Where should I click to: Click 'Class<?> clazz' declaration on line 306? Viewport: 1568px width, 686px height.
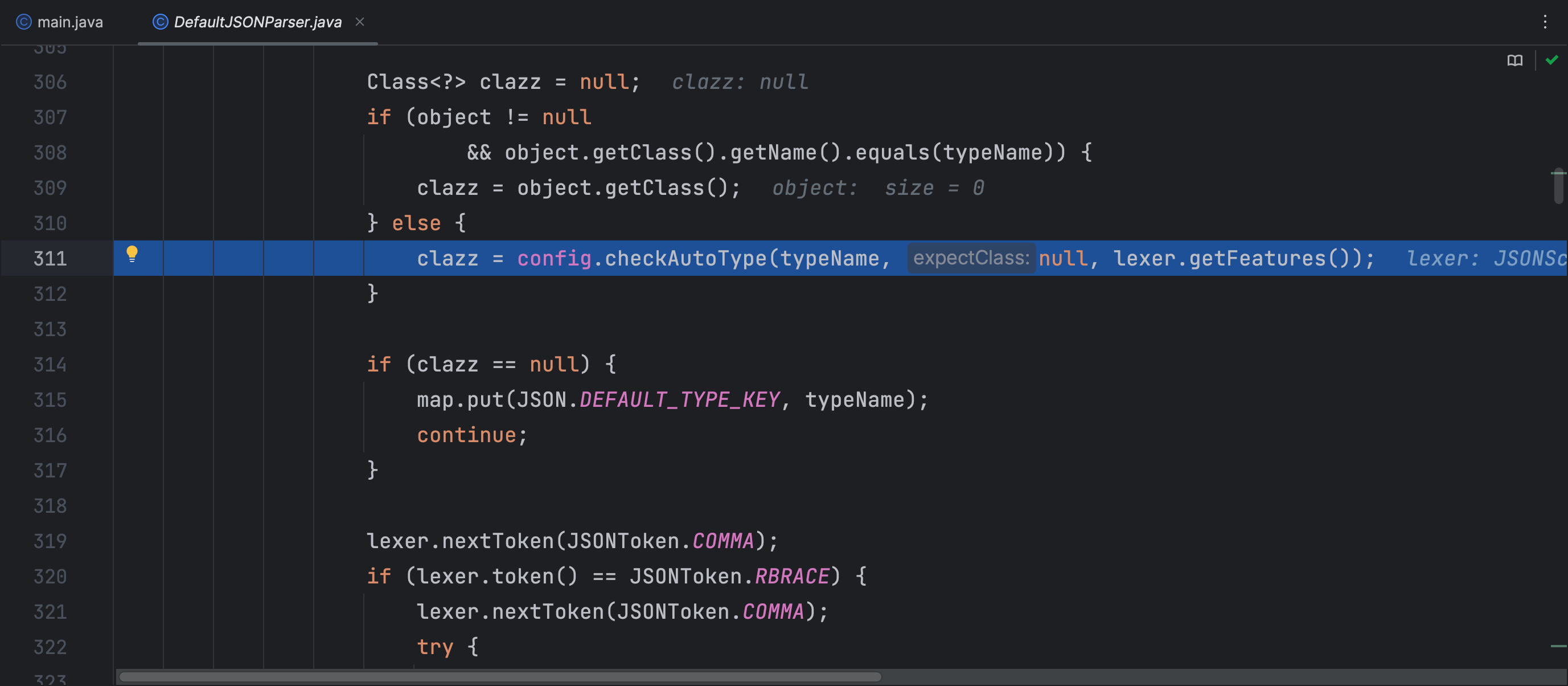pyautogui.click(x=453, y=82)
